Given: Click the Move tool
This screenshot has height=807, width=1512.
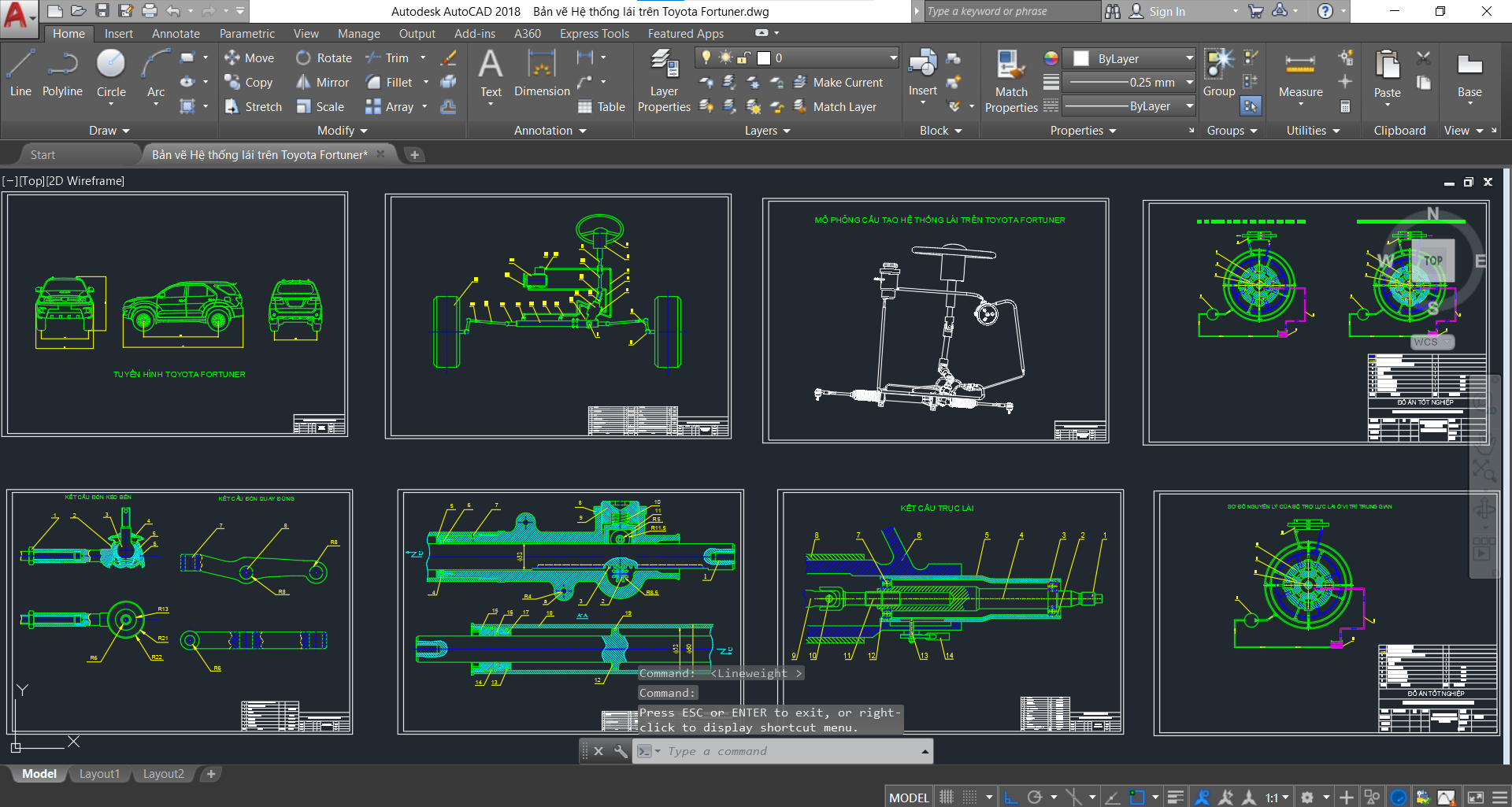Looking at the screenshot, I should pos(249,57).
